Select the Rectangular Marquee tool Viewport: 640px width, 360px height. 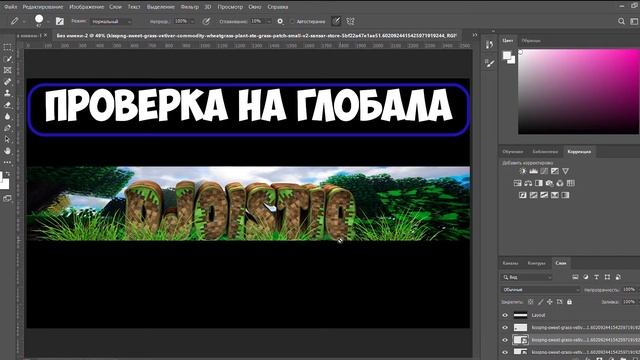[x=7, y=47]
